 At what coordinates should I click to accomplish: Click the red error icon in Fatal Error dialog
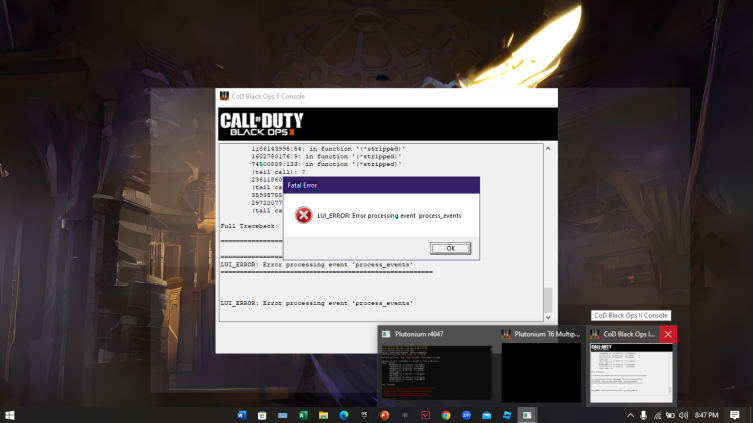(304, 215)
